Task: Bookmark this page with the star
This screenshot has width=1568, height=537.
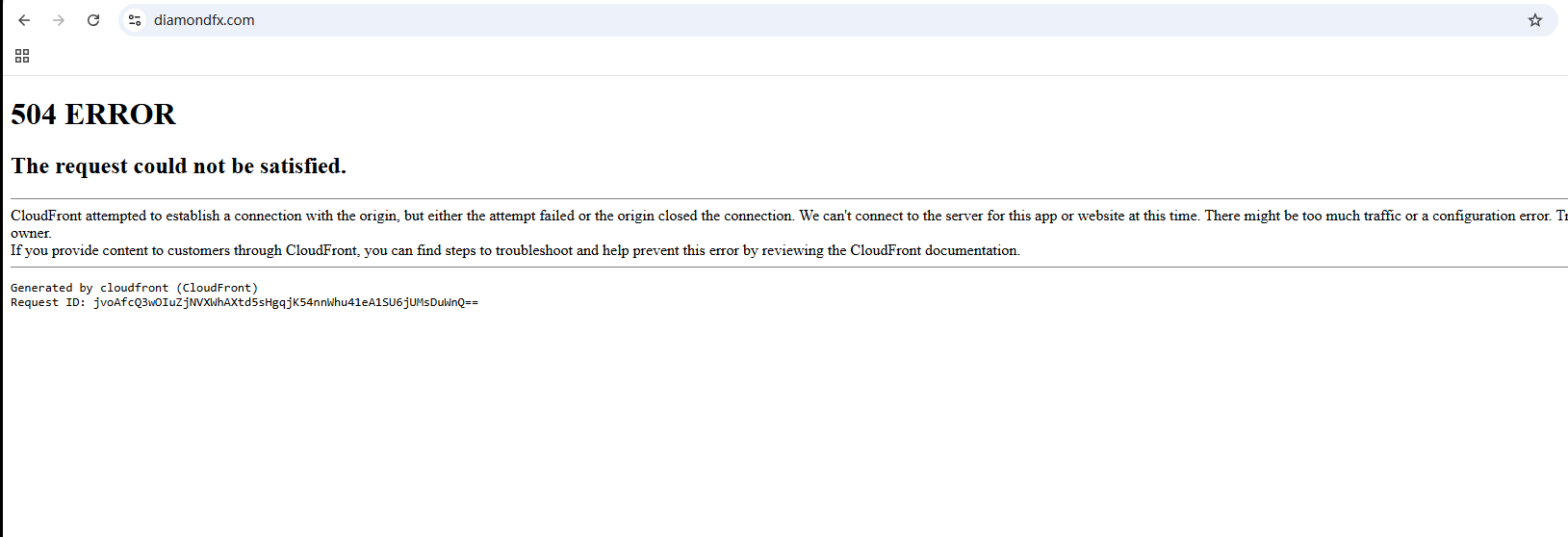Action: click(x=1535, y=20)
